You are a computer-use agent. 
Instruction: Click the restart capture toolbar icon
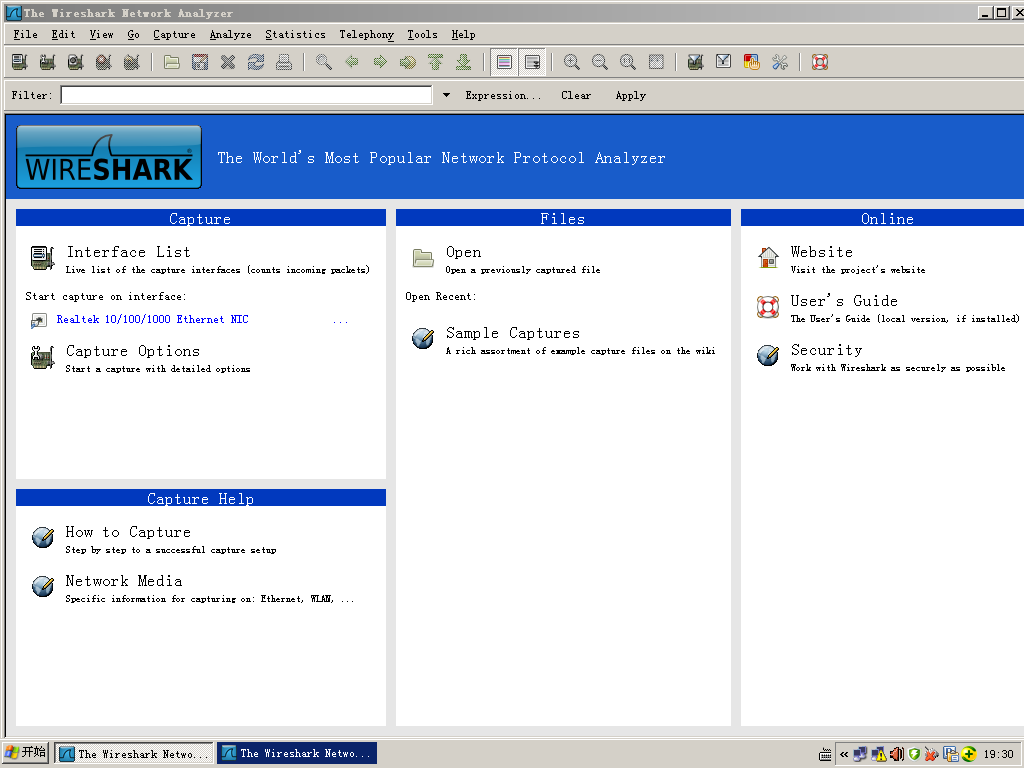(131, 62)
